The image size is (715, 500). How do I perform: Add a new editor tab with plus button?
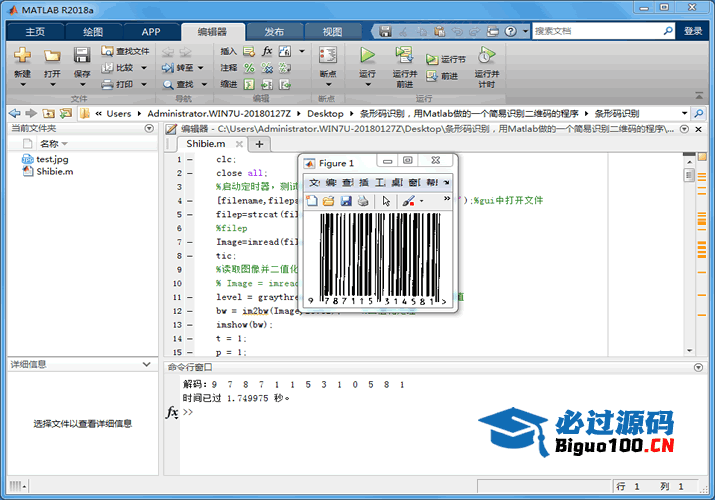tap(259, 144)
